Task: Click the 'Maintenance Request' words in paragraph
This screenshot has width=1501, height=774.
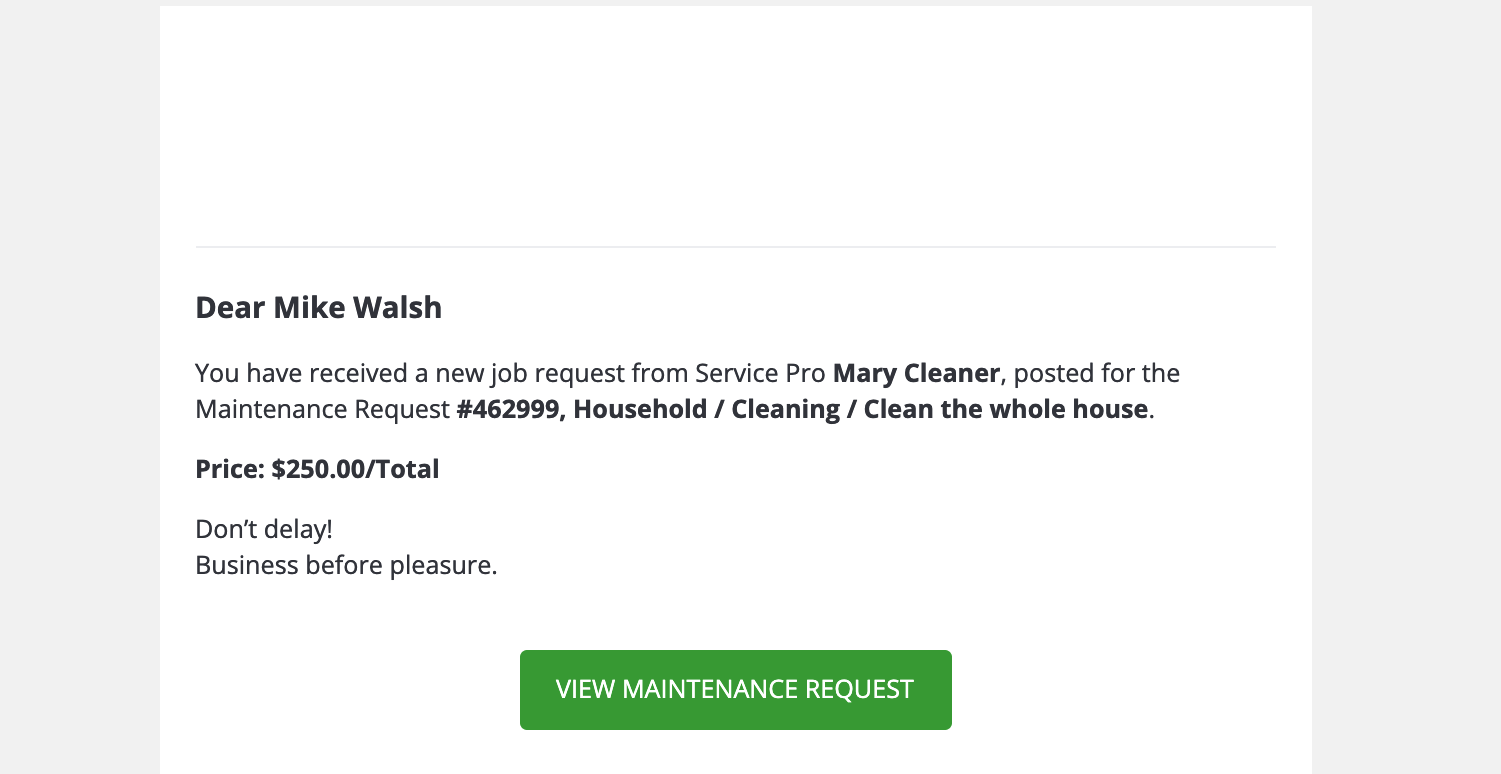Action: point(322,409)
